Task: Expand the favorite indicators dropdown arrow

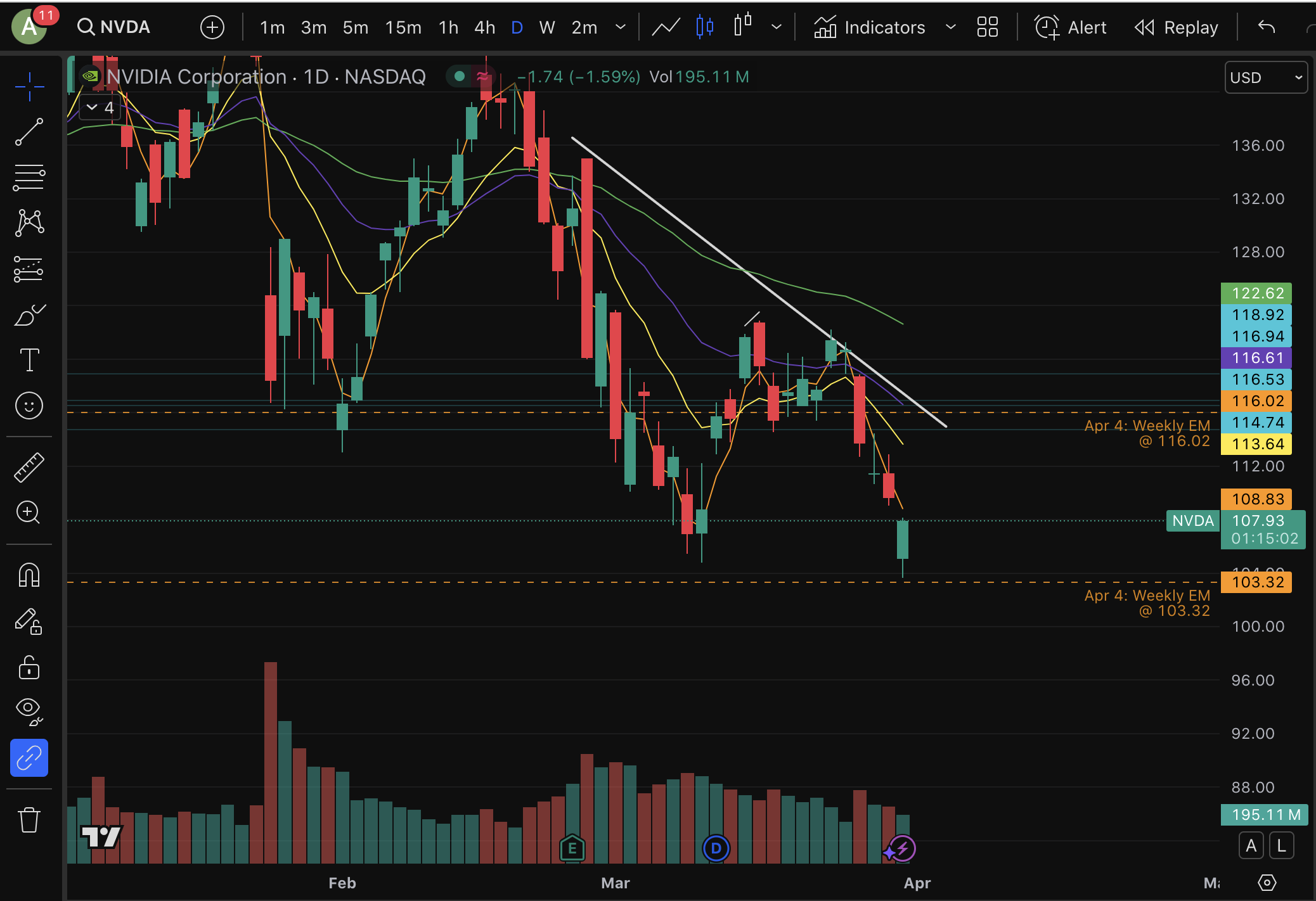Action: coord(950,27)
